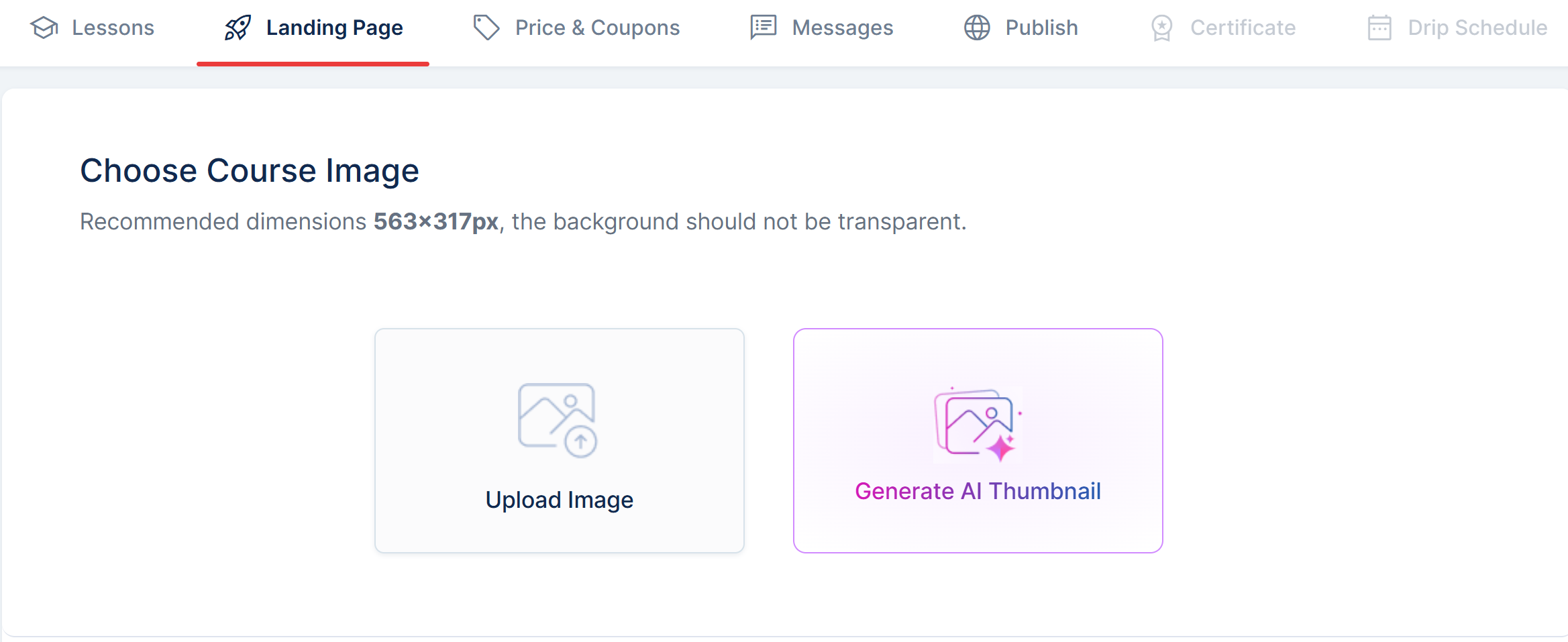Select the Upload Image card
This screenshot has width=1568, height=642.
560,441
